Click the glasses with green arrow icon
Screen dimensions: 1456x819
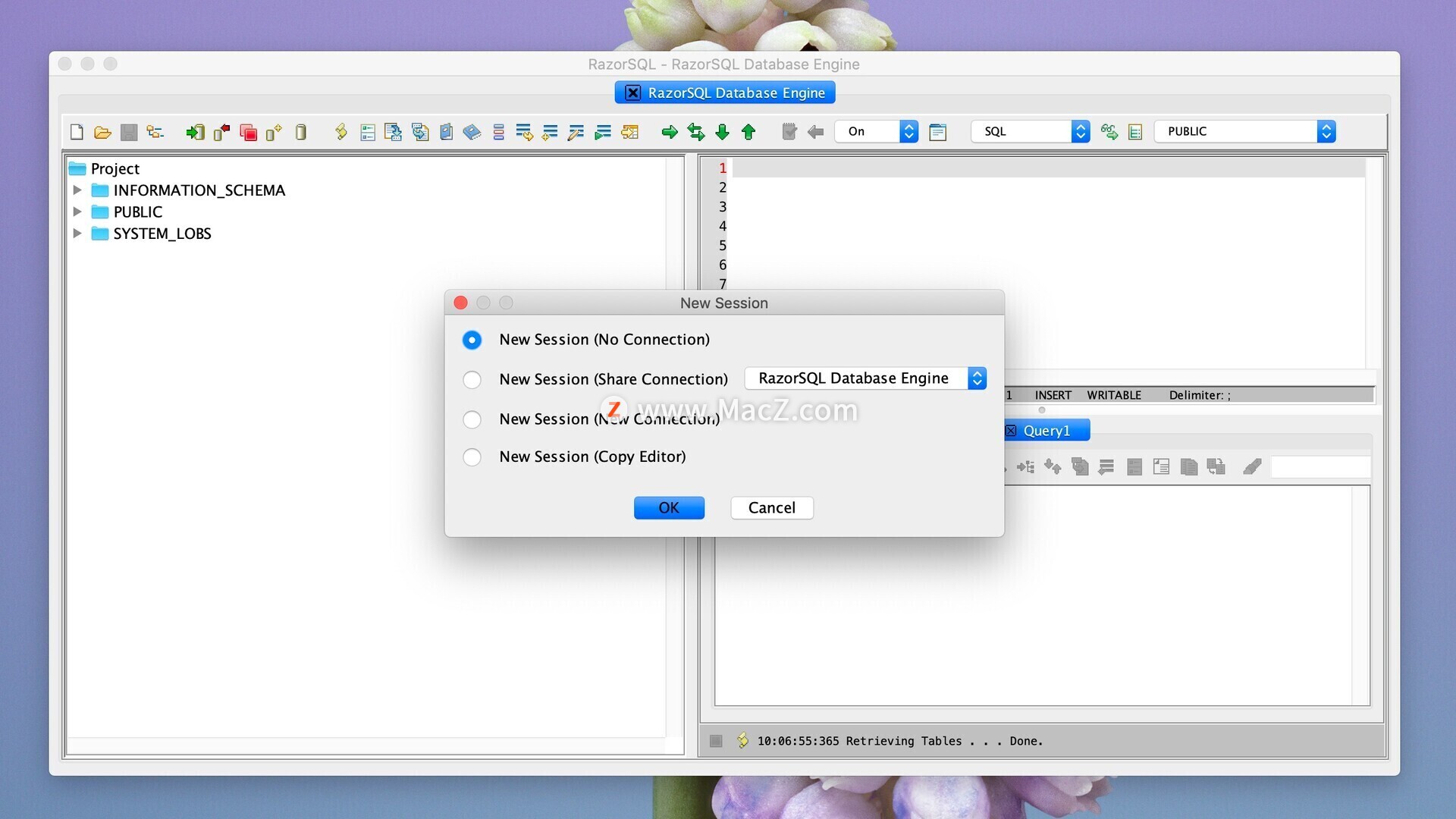1109,132
